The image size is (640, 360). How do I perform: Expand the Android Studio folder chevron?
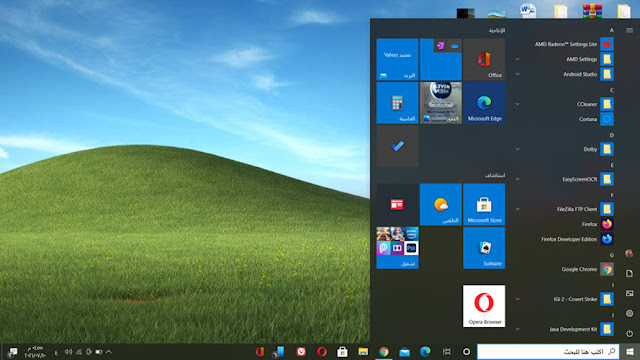point(518,74)
